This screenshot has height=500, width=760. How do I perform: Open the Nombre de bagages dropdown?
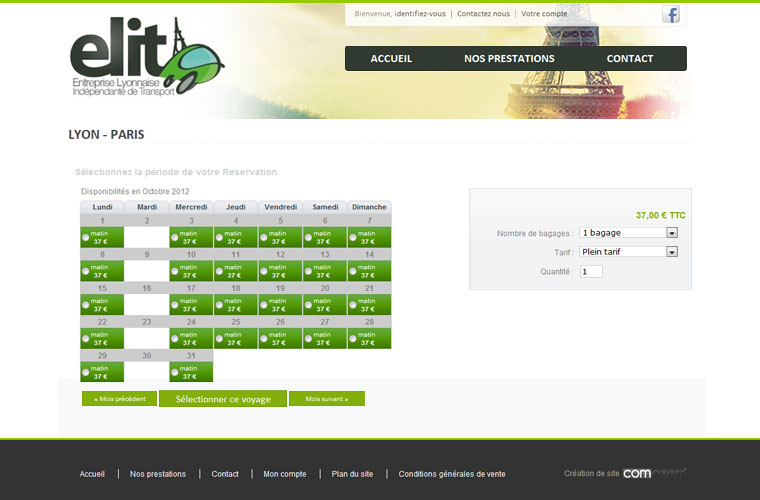(628, 233)
